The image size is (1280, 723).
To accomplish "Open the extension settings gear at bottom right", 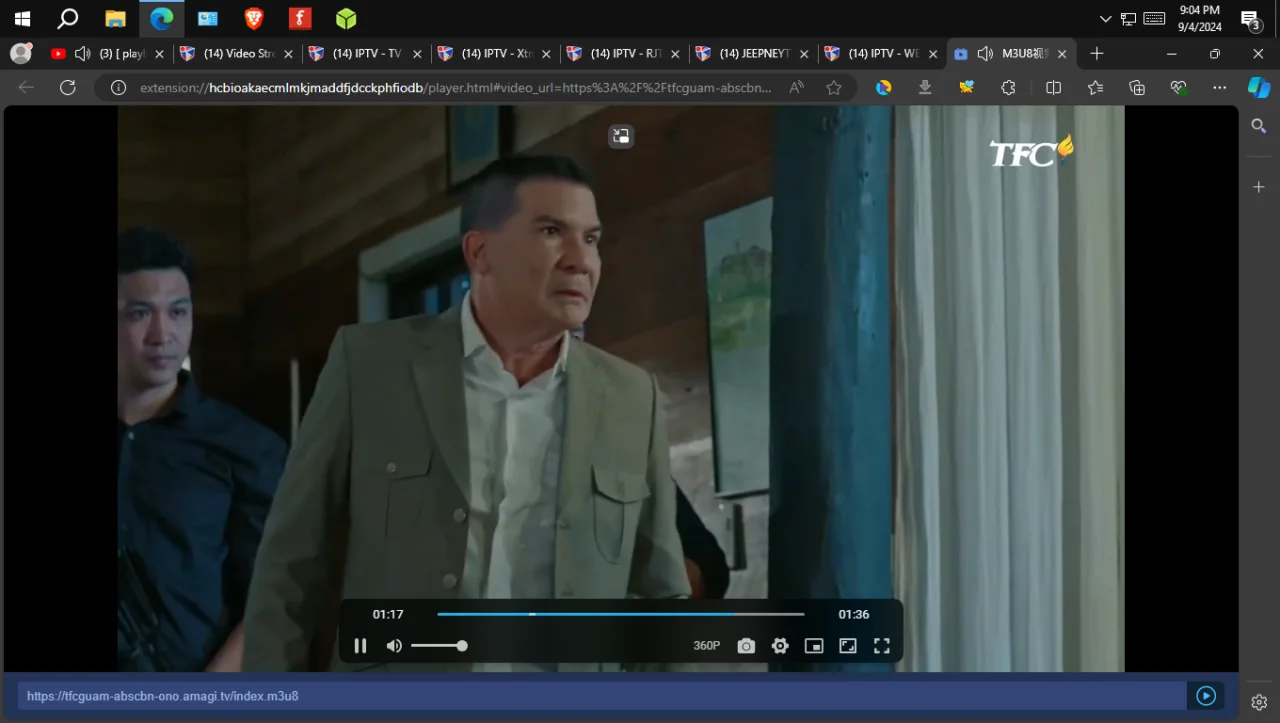I will (1259, 702).
